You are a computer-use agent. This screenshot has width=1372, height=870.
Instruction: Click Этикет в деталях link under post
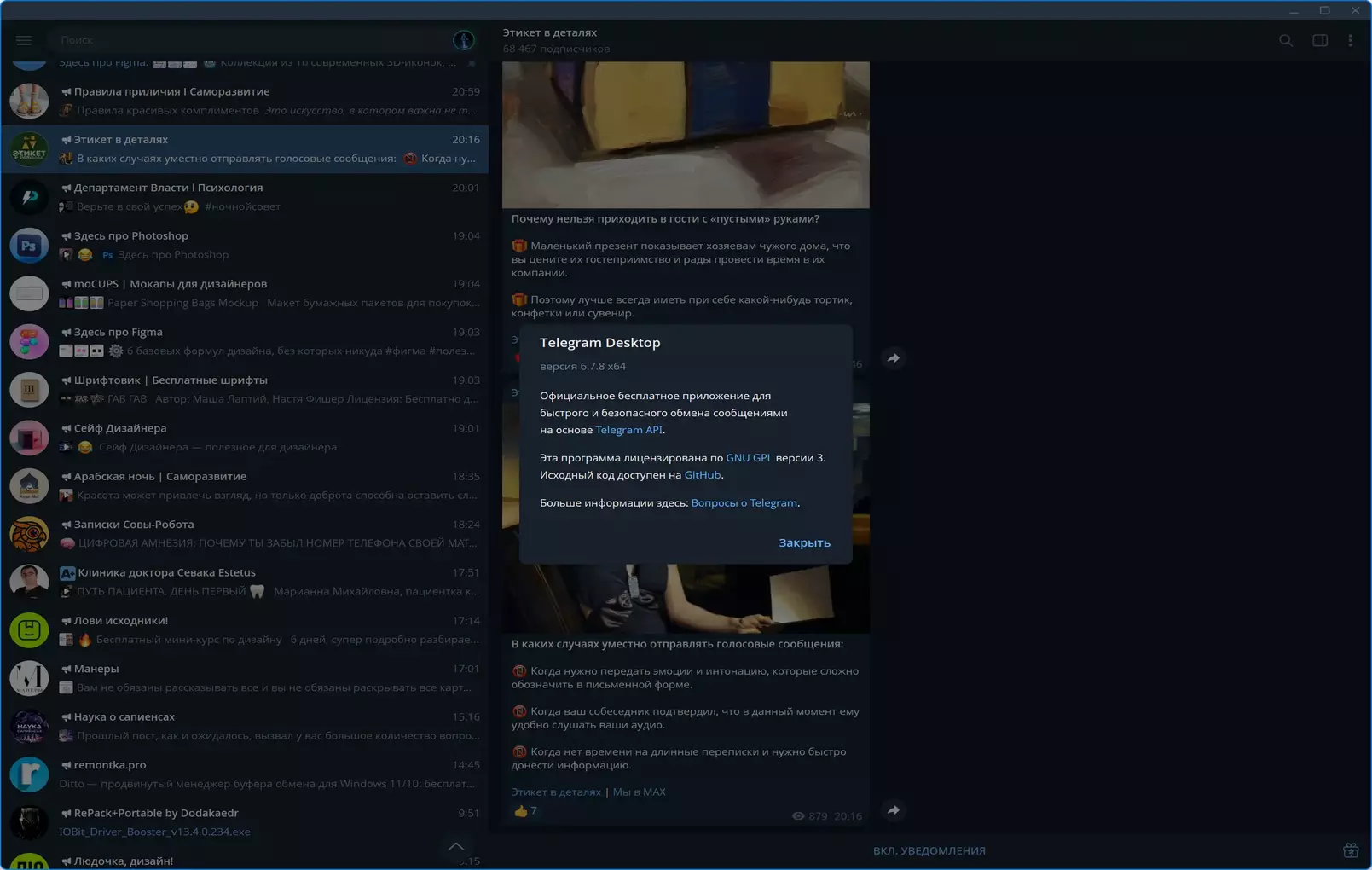pos(556,792)
